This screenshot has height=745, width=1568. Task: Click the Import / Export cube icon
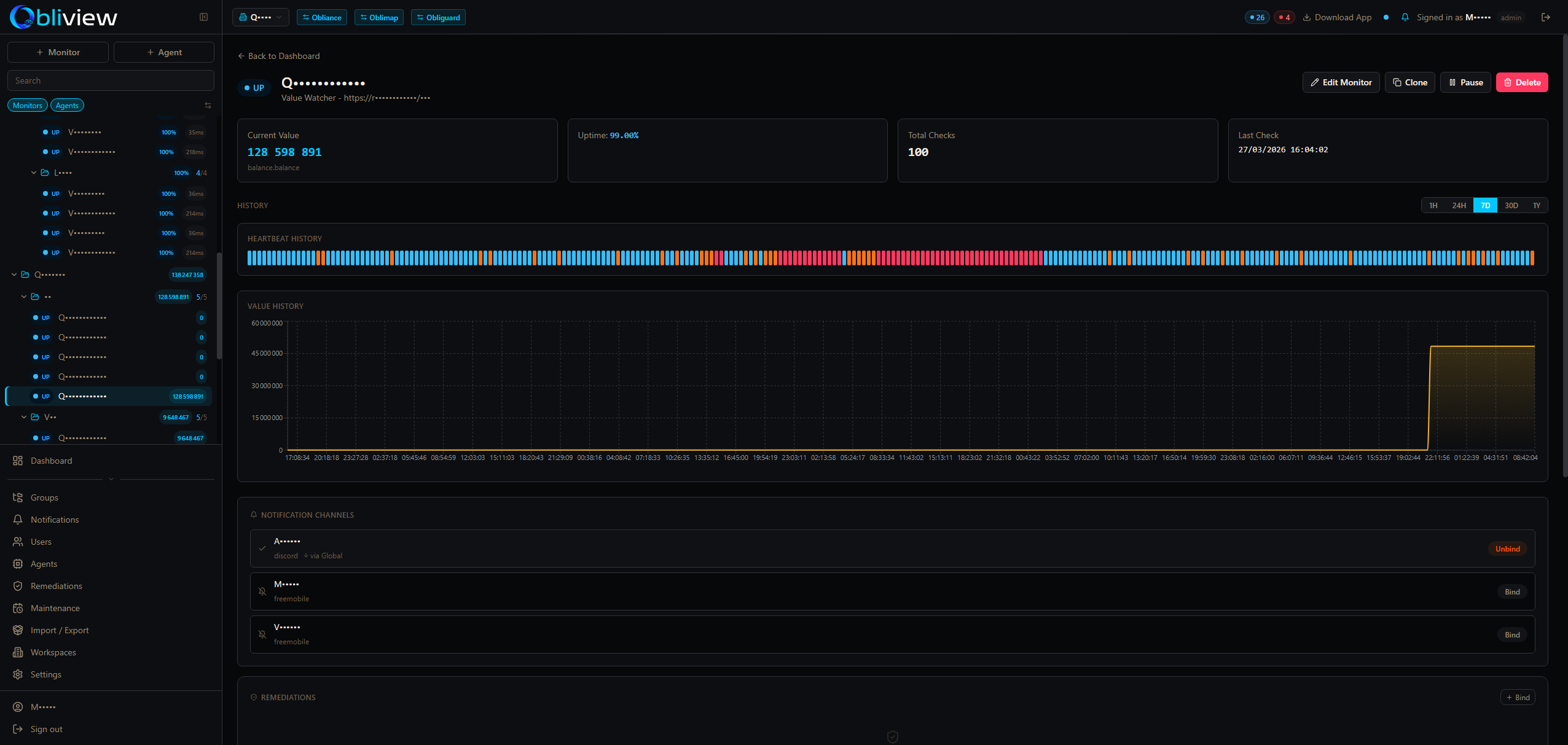point(18,630)
